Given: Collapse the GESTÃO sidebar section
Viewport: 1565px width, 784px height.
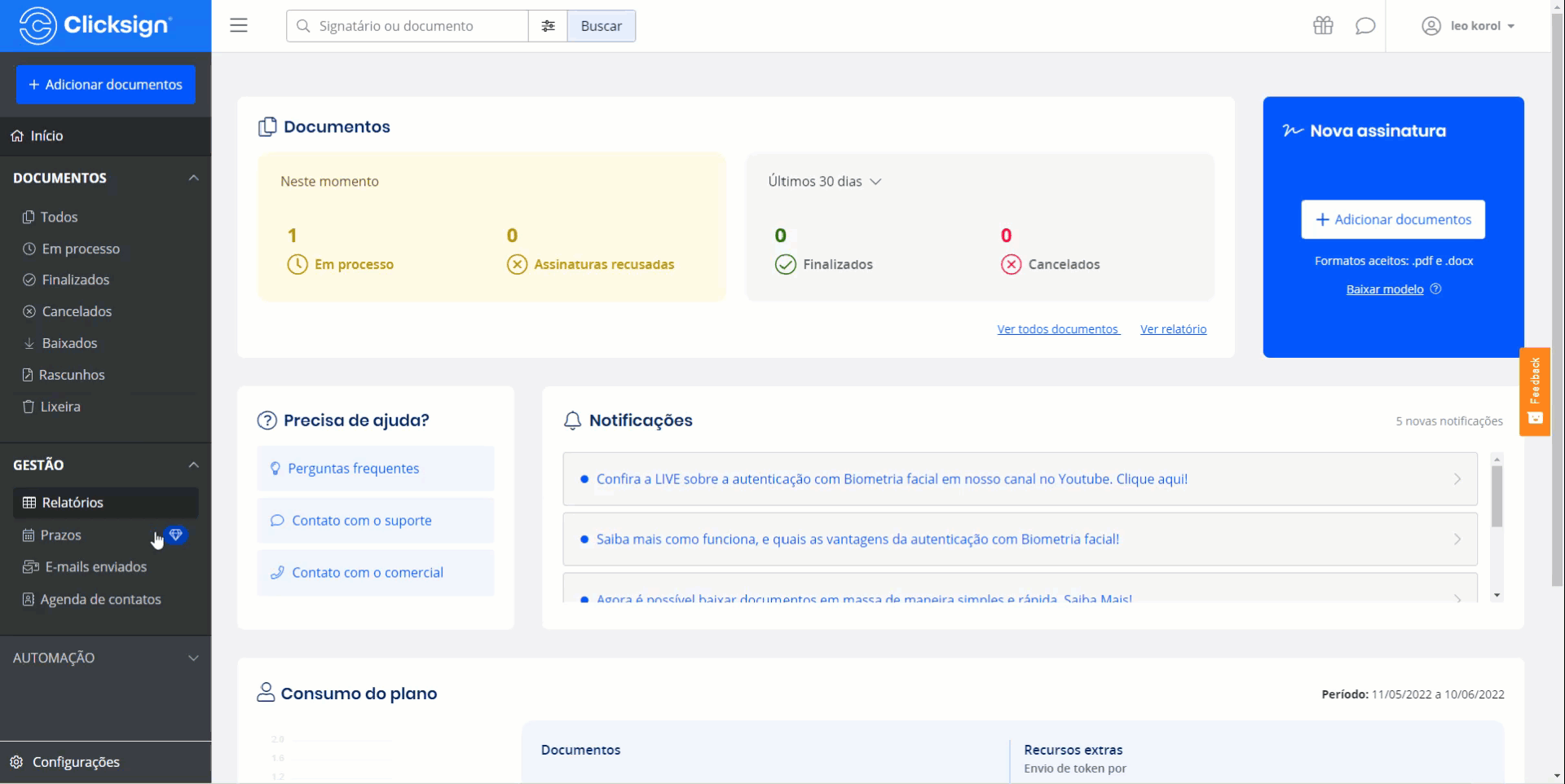Looking at the screenshot, I should pyautogui.click(x=106, y=465).
